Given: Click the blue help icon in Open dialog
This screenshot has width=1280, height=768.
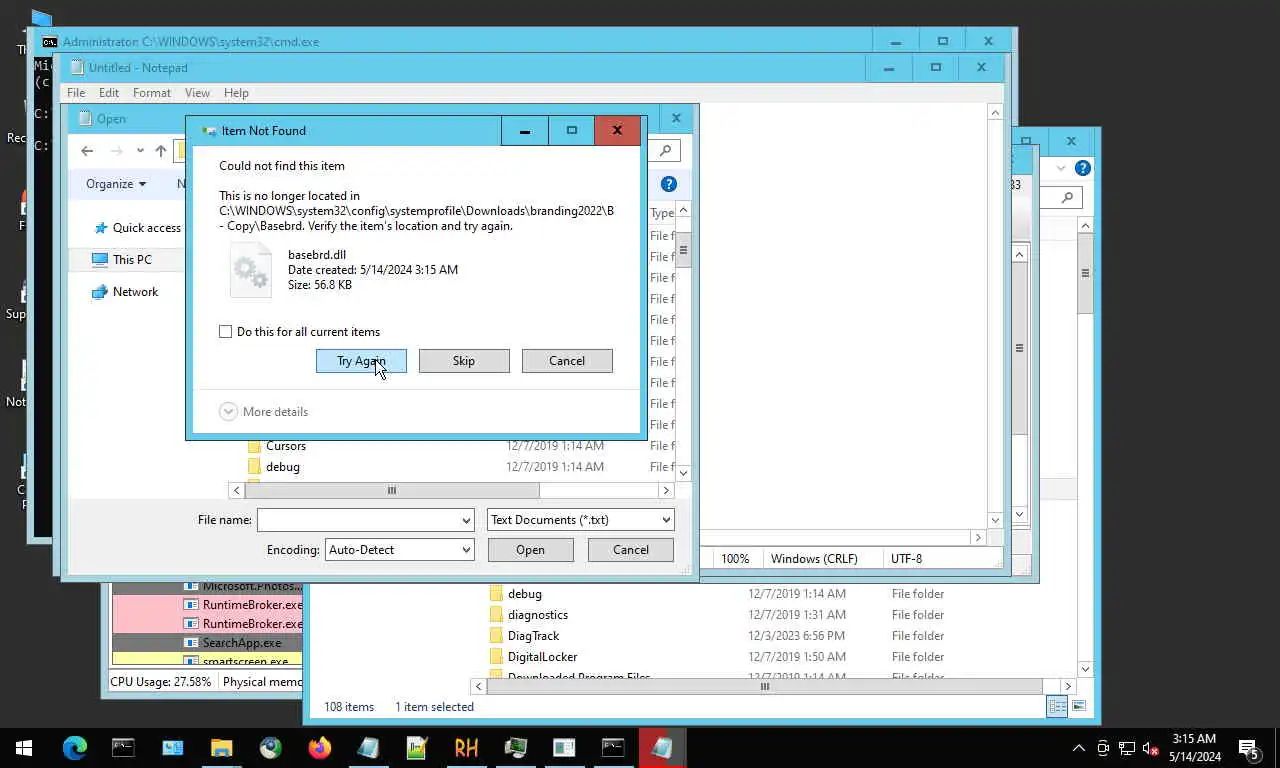Looking at the screenshot, I should (x=669, y=184).
